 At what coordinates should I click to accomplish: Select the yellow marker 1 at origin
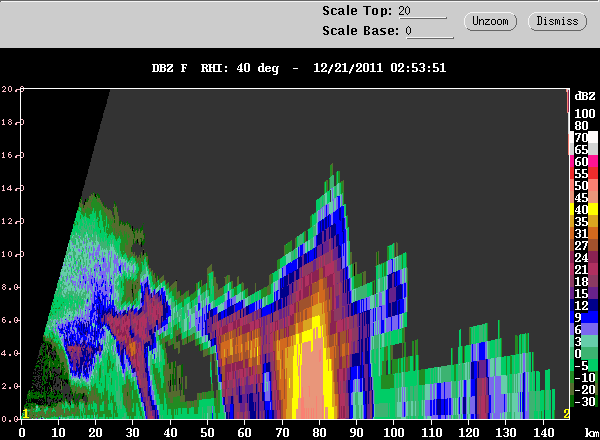pyautogui.click(x=25, y=414)
